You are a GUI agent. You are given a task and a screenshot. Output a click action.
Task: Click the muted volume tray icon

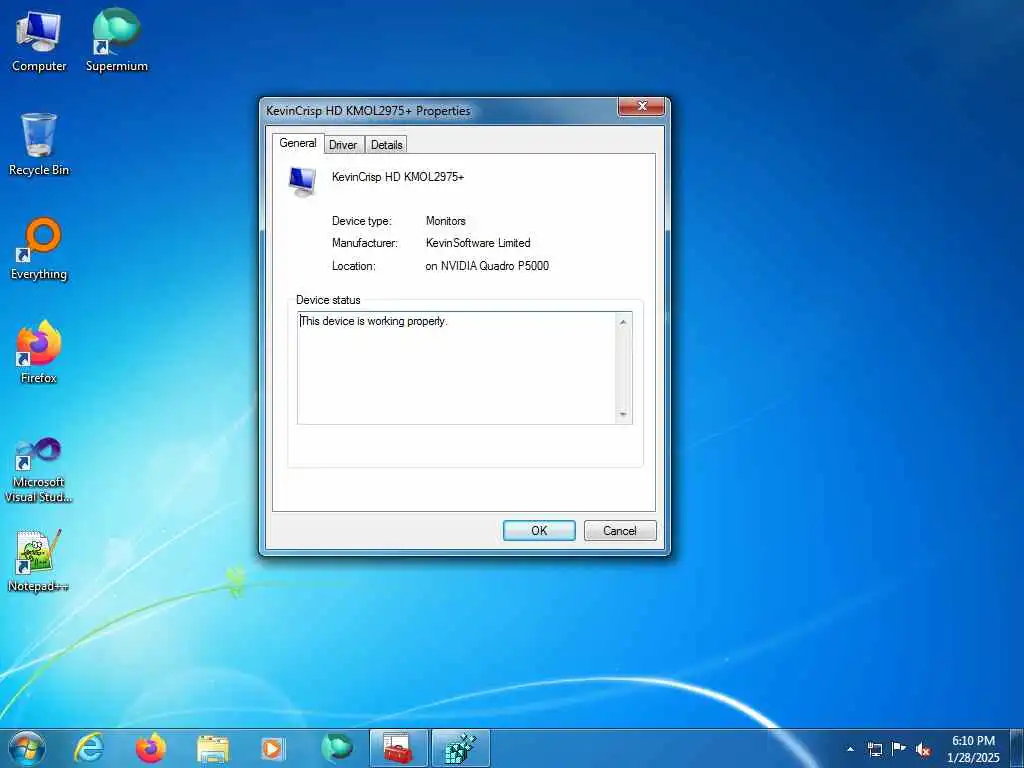[x=923, y=749]
